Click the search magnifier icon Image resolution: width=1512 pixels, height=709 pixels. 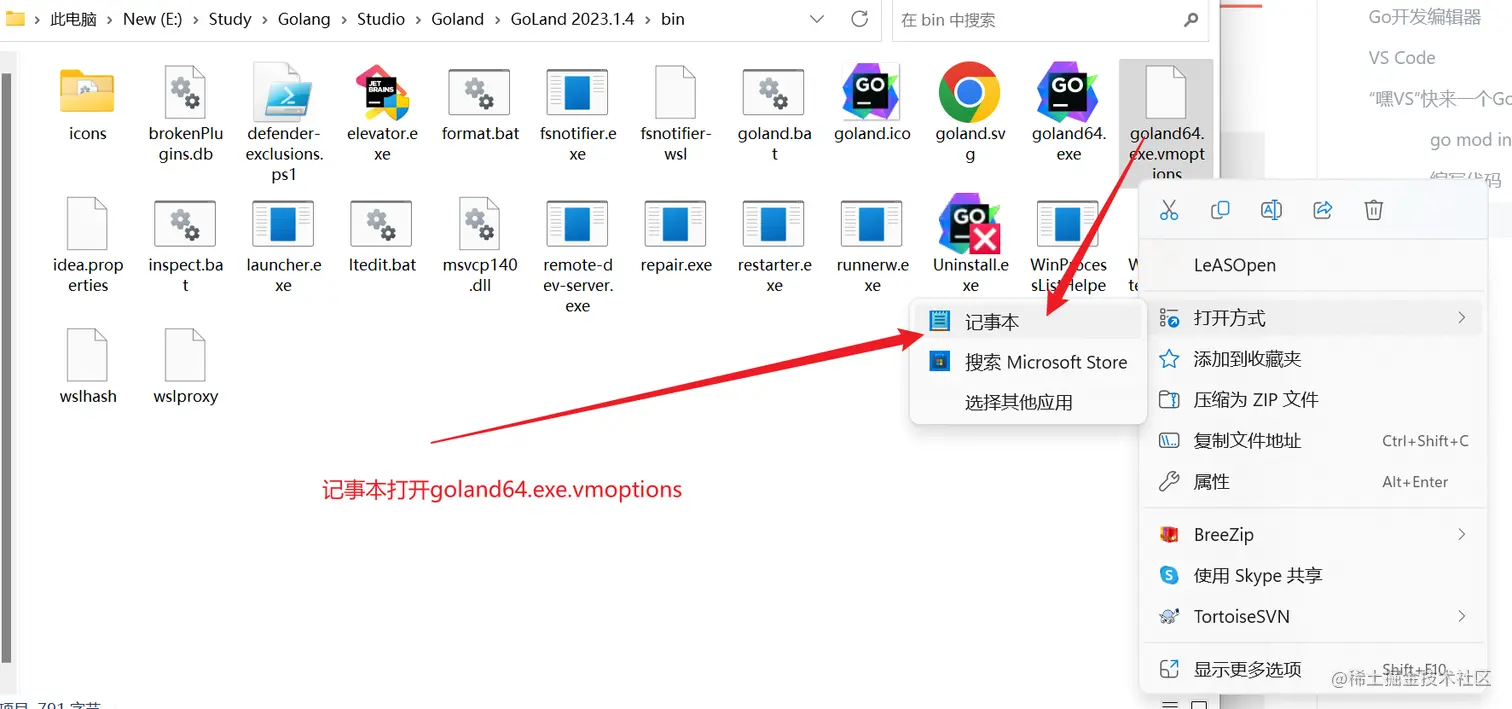tap(1190, 19)
